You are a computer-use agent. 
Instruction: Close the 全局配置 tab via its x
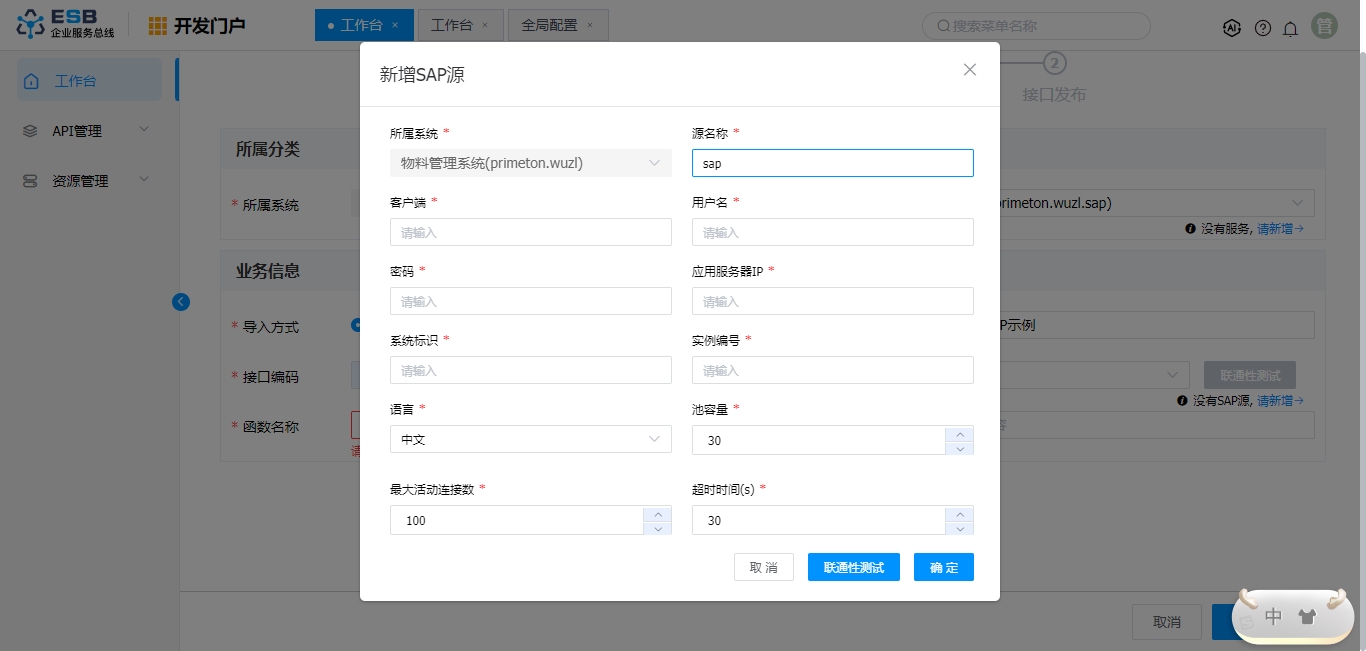tap(589, 25)
